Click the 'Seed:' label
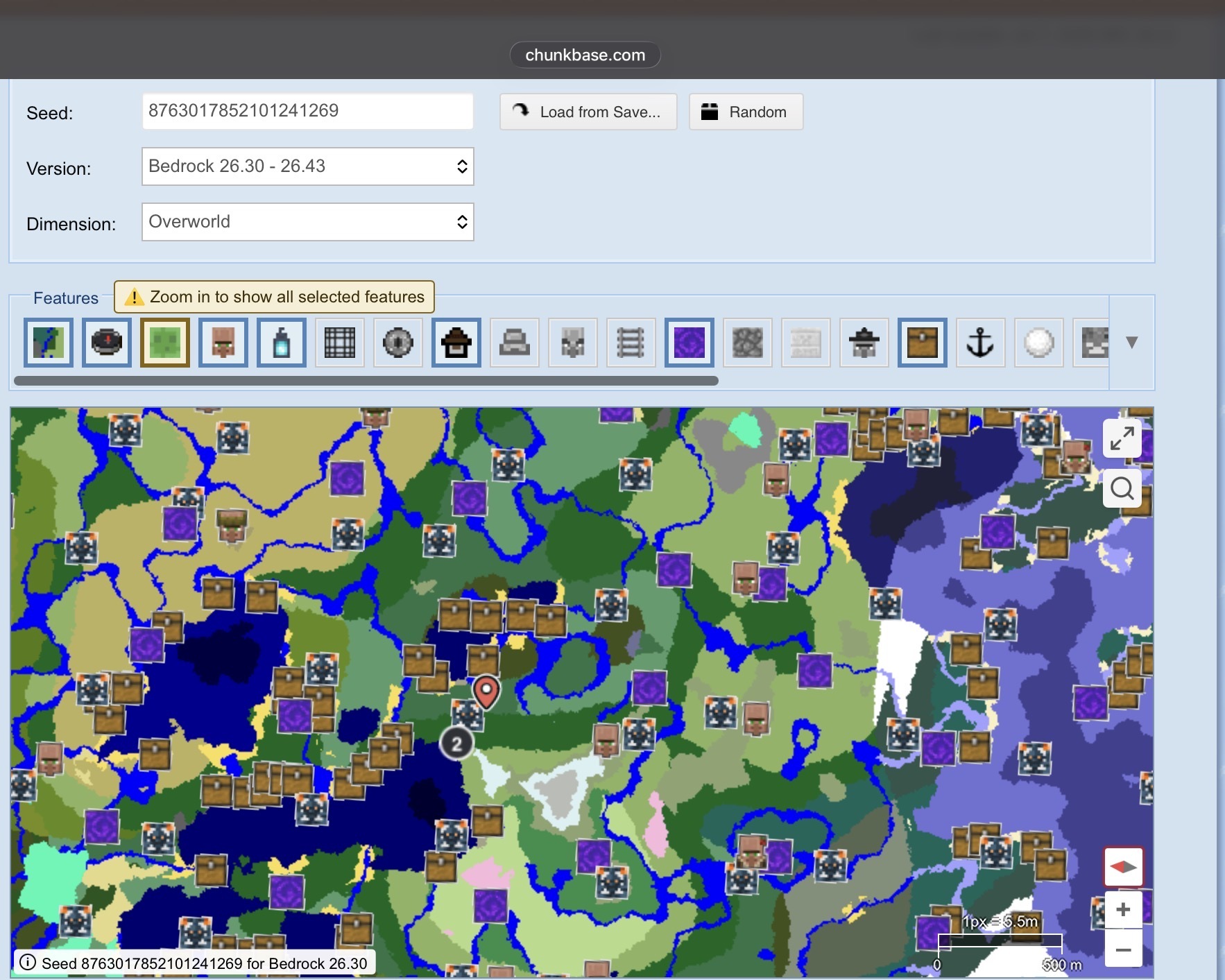 49,113
